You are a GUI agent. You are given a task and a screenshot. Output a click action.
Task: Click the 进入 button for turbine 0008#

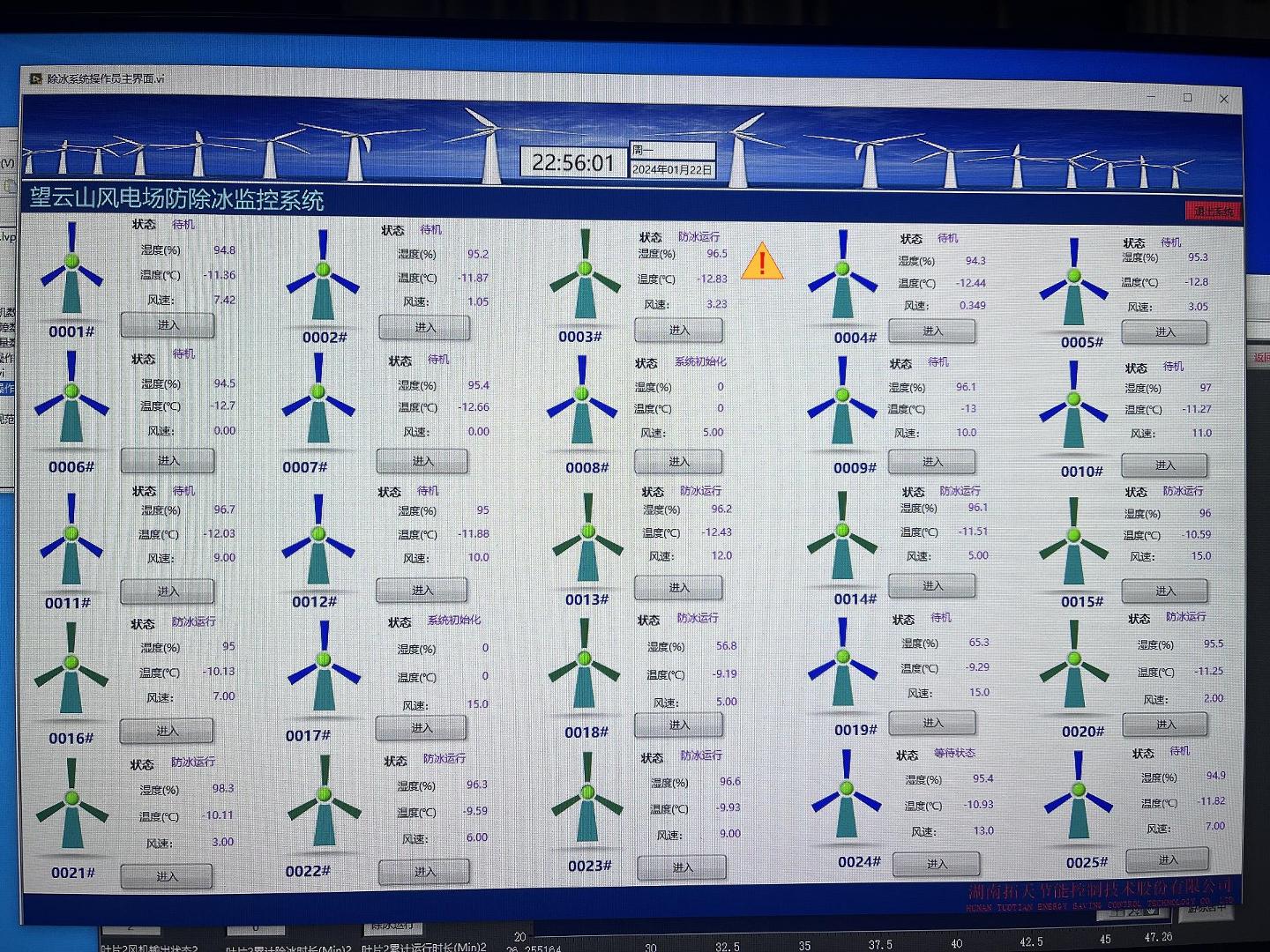[678, 462]
